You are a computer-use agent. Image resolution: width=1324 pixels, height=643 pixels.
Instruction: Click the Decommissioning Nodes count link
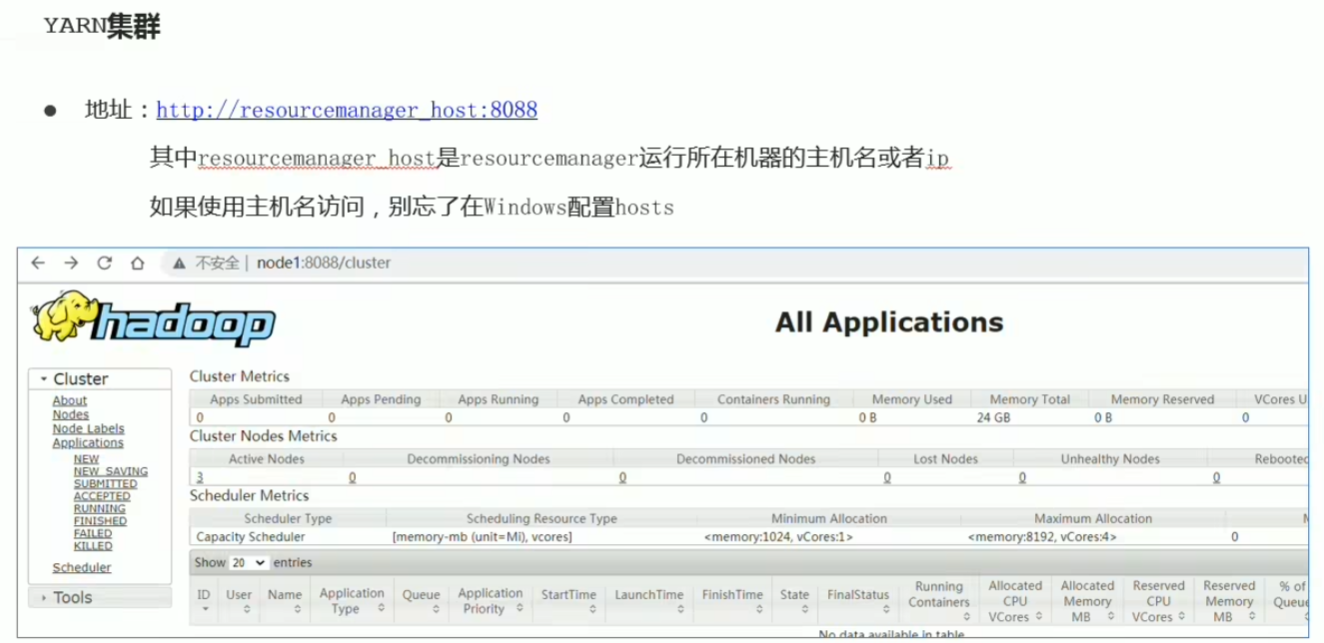coord(352,478)
